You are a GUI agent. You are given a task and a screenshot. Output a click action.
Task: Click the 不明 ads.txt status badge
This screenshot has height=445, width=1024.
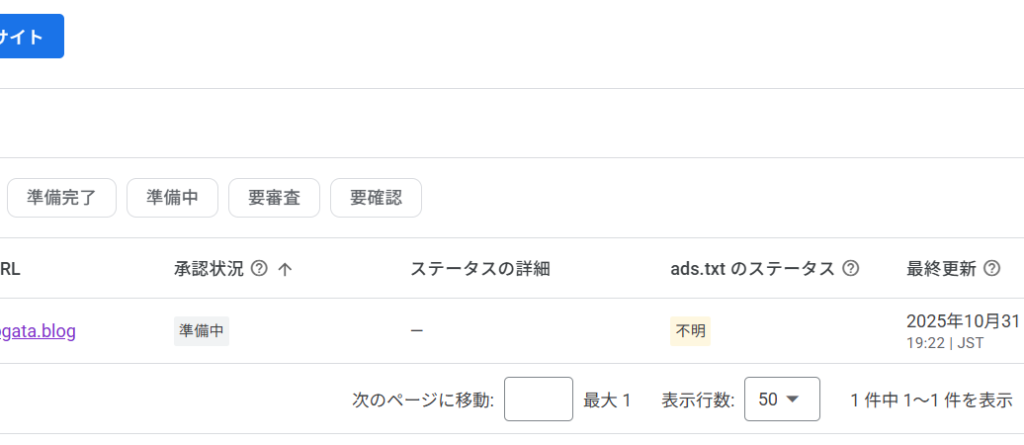(x=690, y=331)
